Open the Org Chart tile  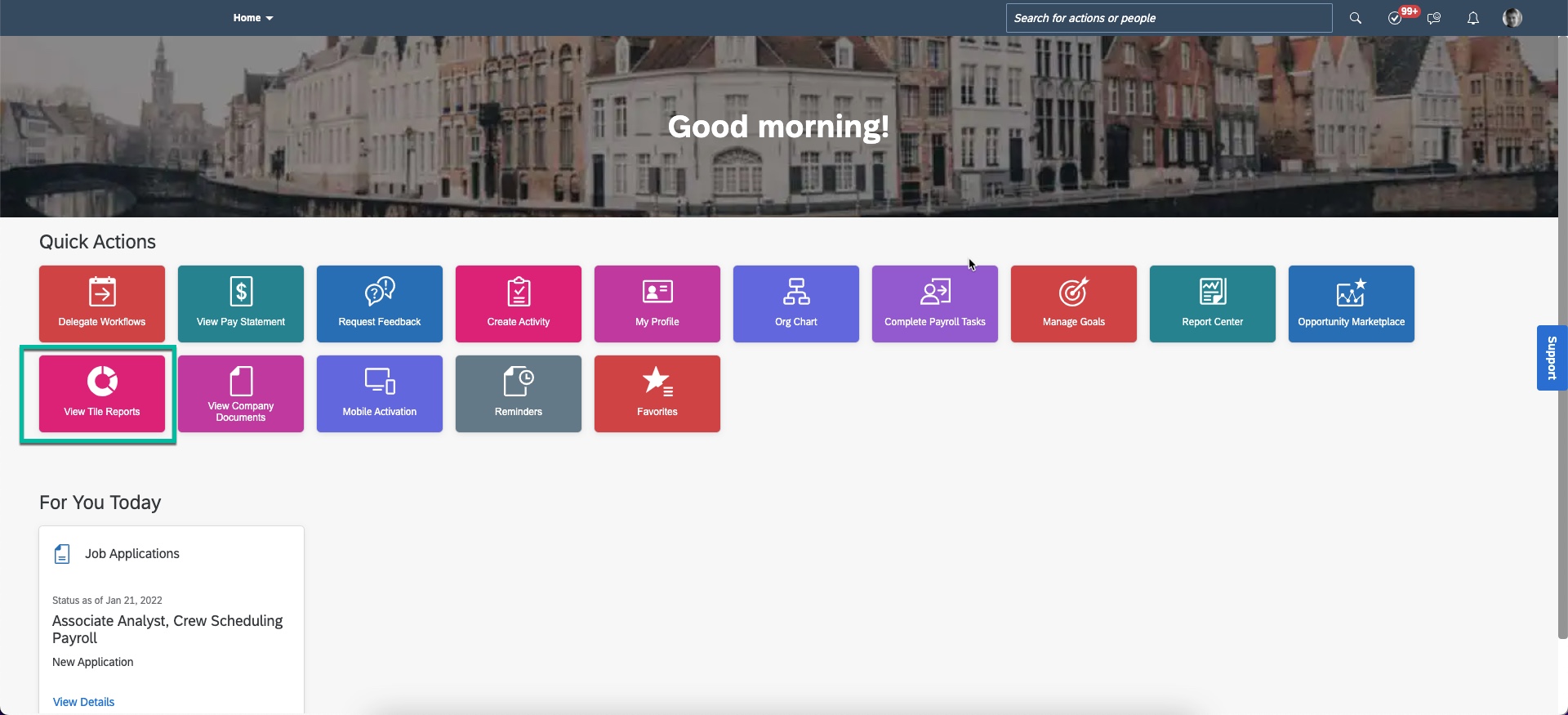pyautogui.click(x=796, y=304)
